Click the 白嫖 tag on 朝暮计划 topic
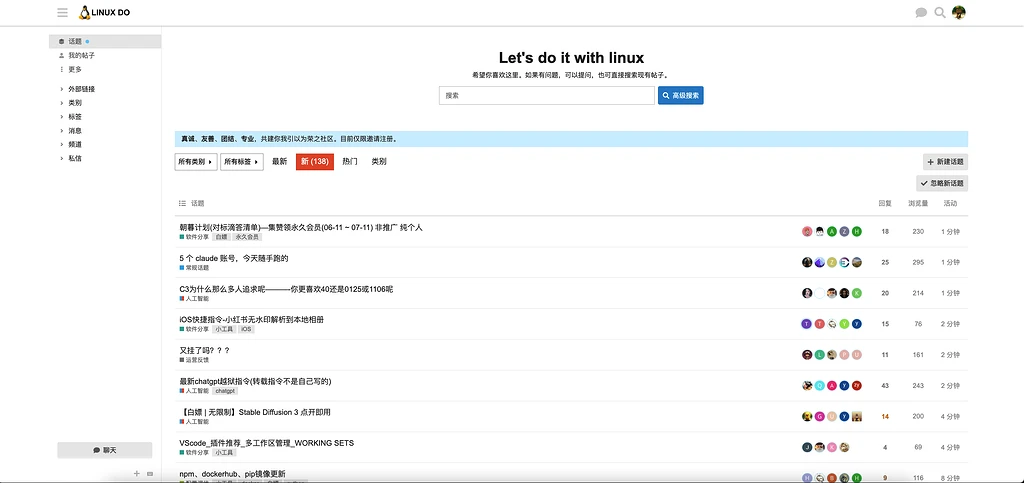The height and width of the screenshot is (483, 1024). (221, 237)
